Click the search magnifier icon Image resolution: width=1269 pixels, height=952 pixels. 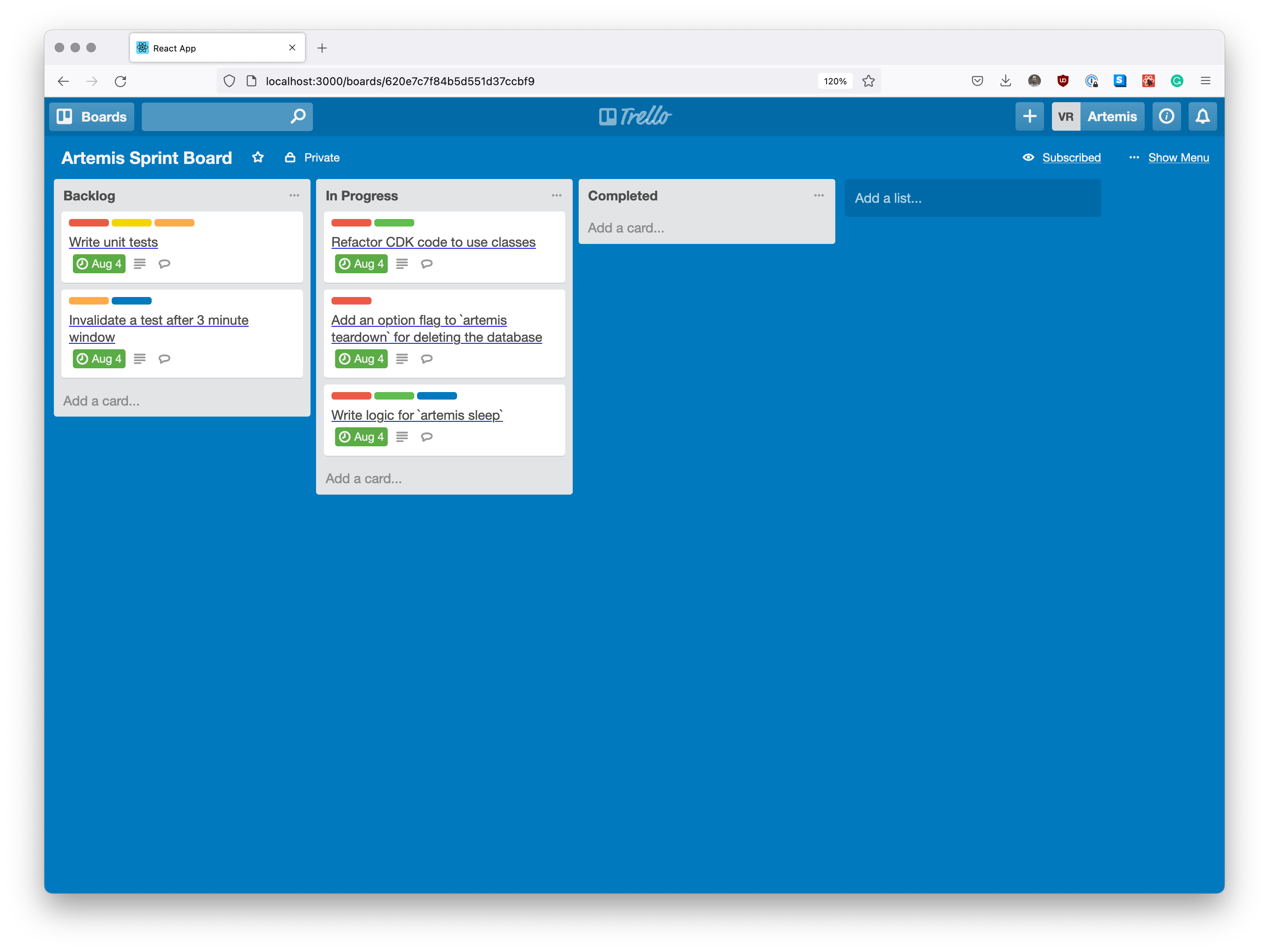(298, 116)
